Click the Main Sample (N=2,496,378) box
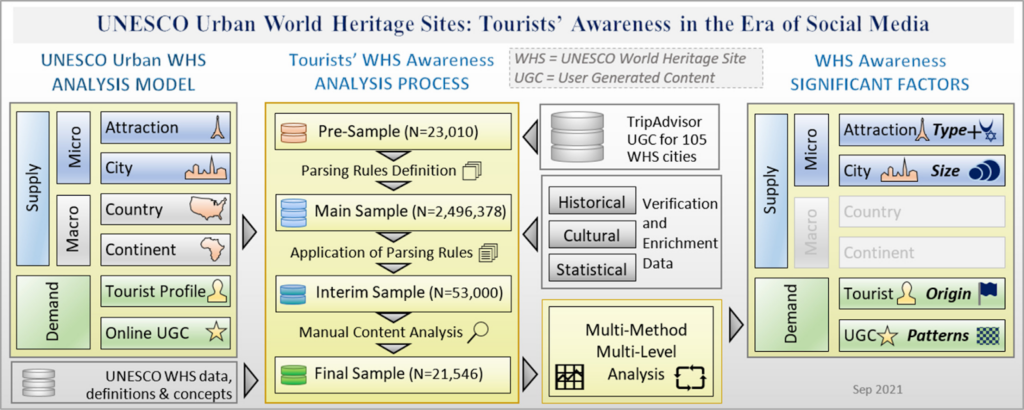 pyautogui.click(x=394, y=213)
